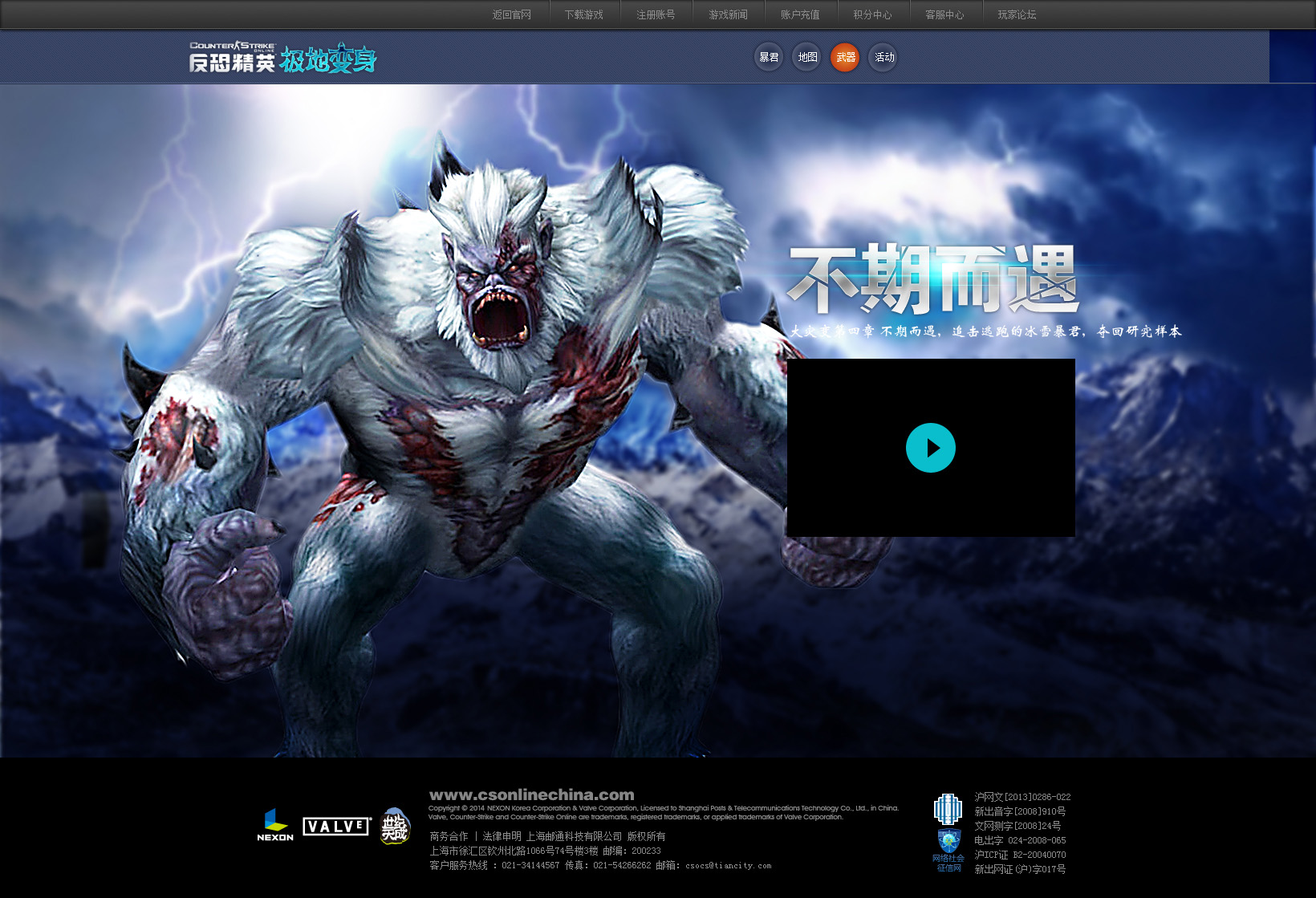
Task: Click the 商务合作 footer link
Action: coord(449,836)
